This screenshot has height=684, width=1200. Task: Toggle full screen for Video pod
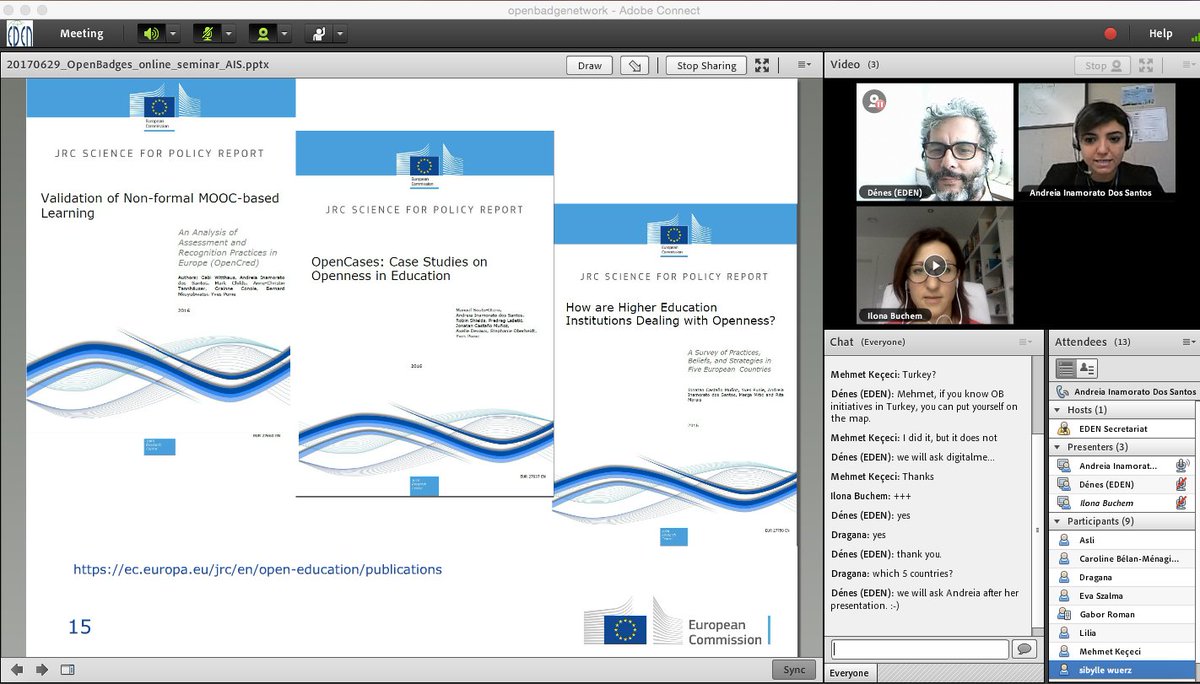coord(1146,65)
